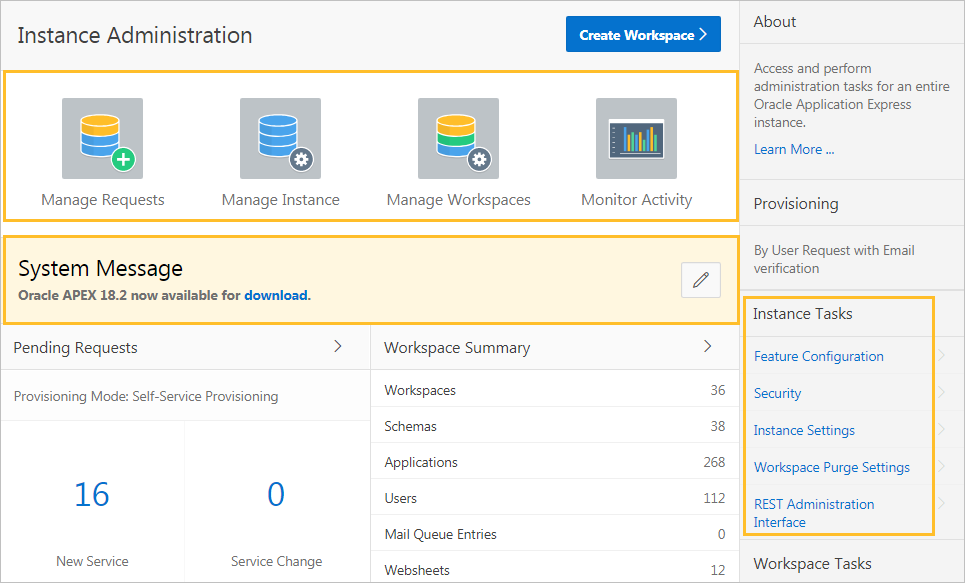This screenshot has width=965, height=583.
Task: Click the 16 New Service requests count
Action: pyautogui.click(x=92, y=494)
